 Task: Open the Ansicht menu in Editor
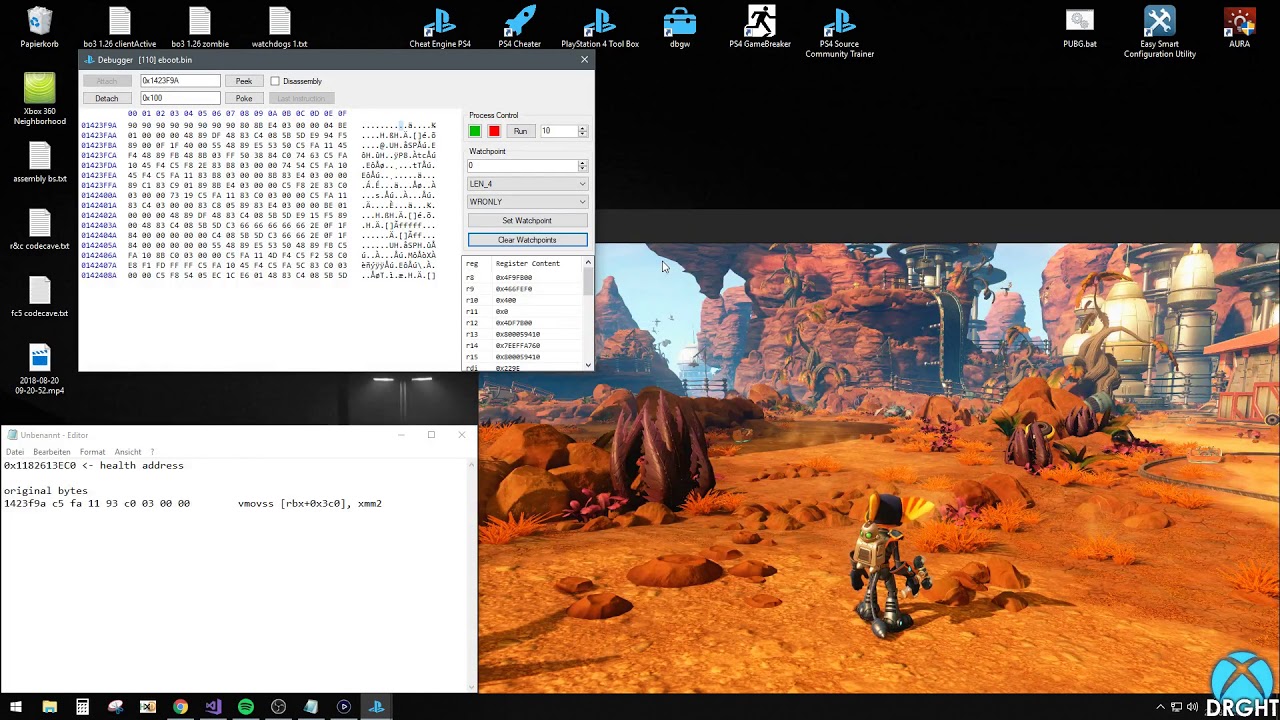128,452
